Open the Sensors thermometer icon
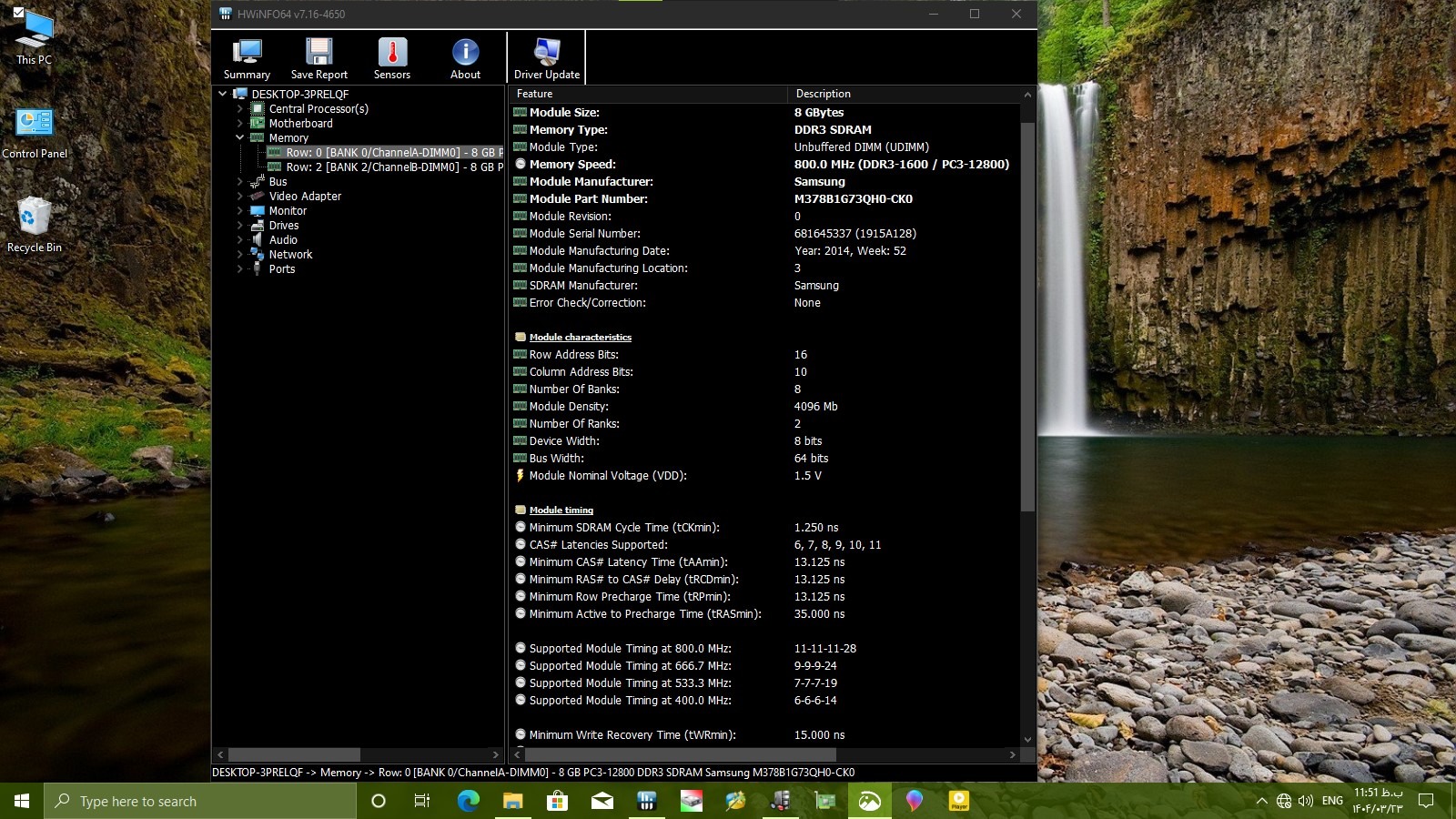The height and width of the screenshot is (819, 1456). (x=392, y=52)
